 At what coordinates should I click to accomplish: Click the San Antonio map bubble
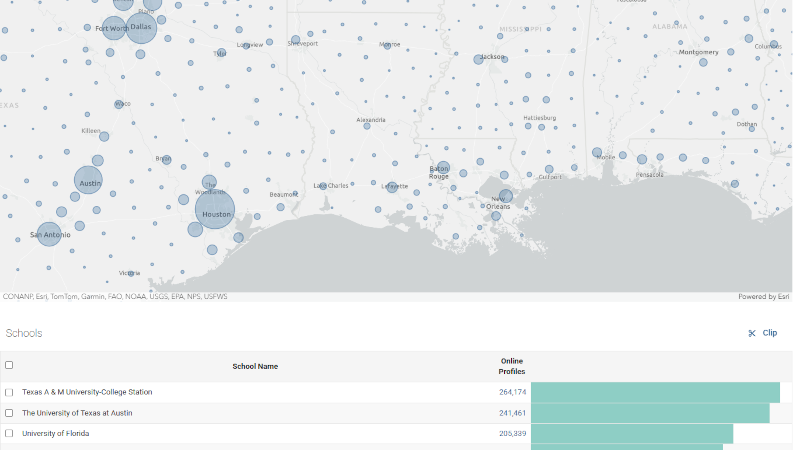49,234
